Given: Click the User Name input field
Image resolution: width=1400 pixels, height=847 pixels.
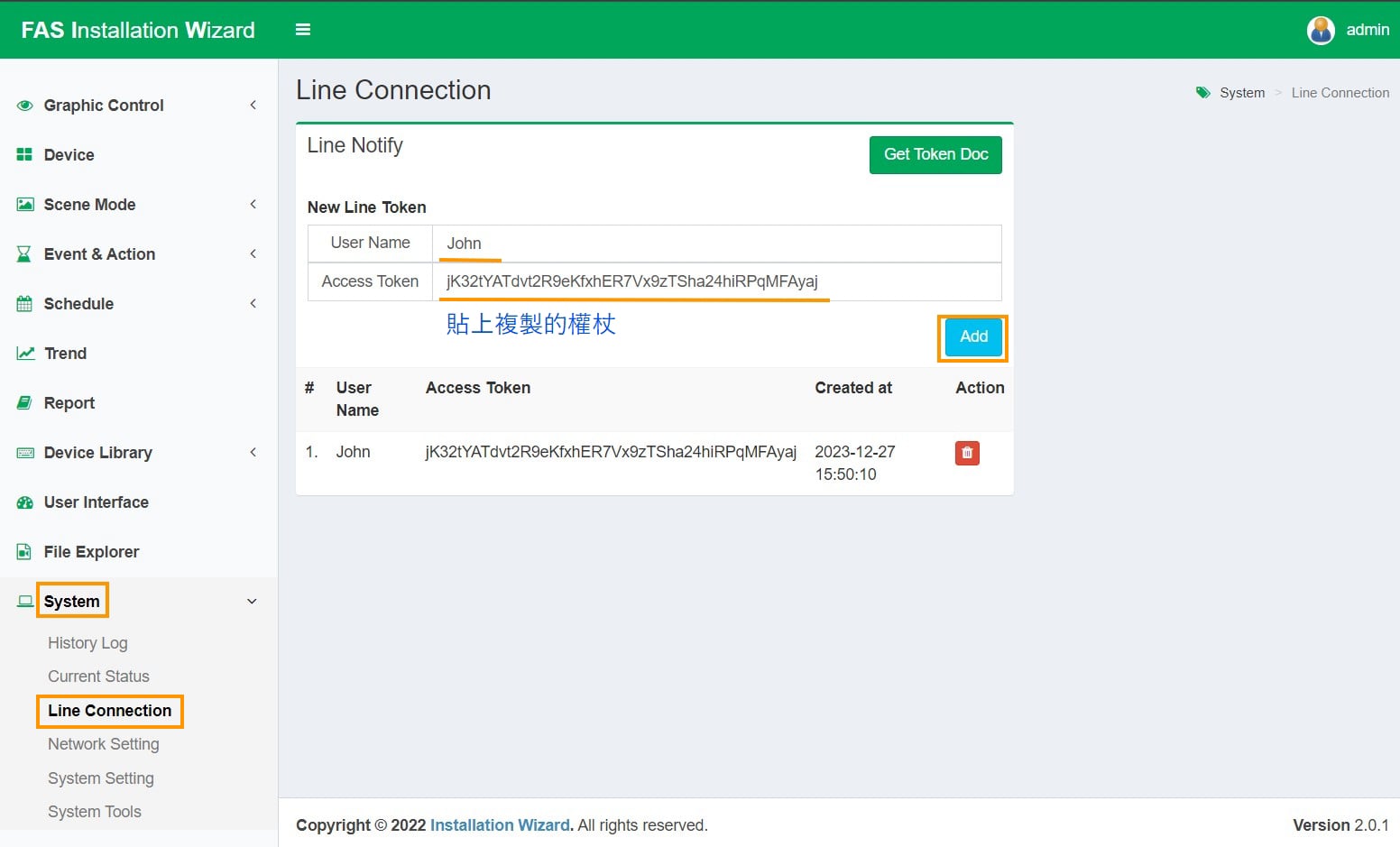Looking at the screenshot, I should (716, 244).
